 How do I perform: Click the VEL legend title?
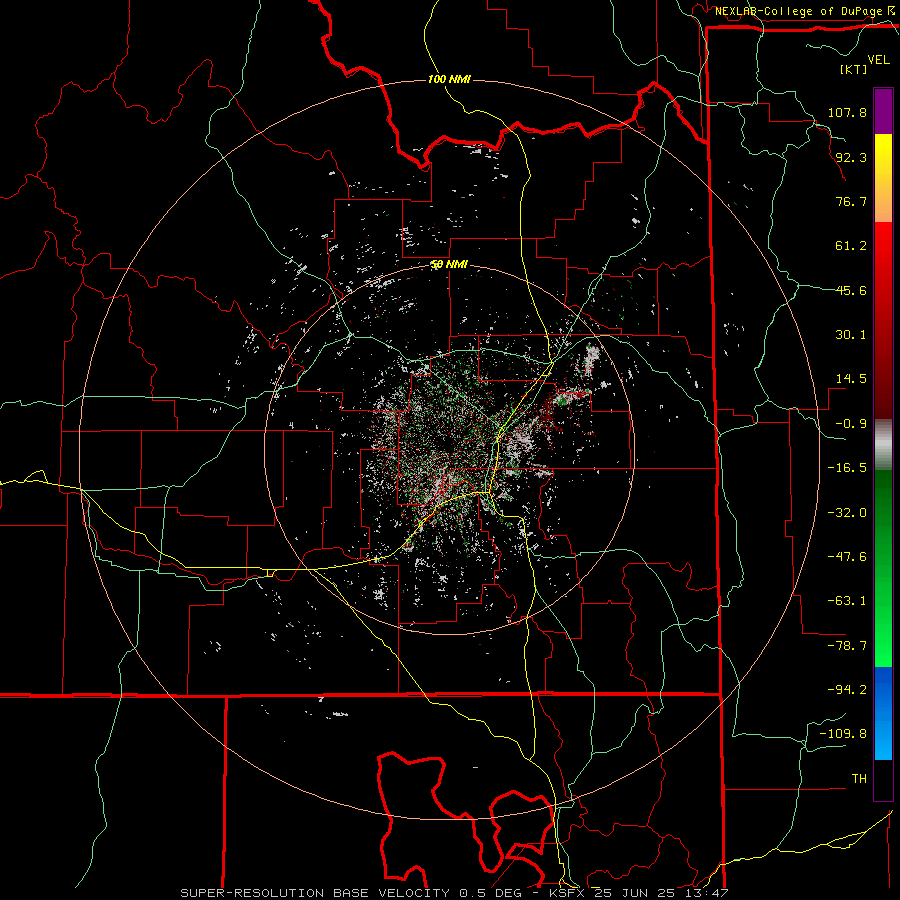(878, 60)
